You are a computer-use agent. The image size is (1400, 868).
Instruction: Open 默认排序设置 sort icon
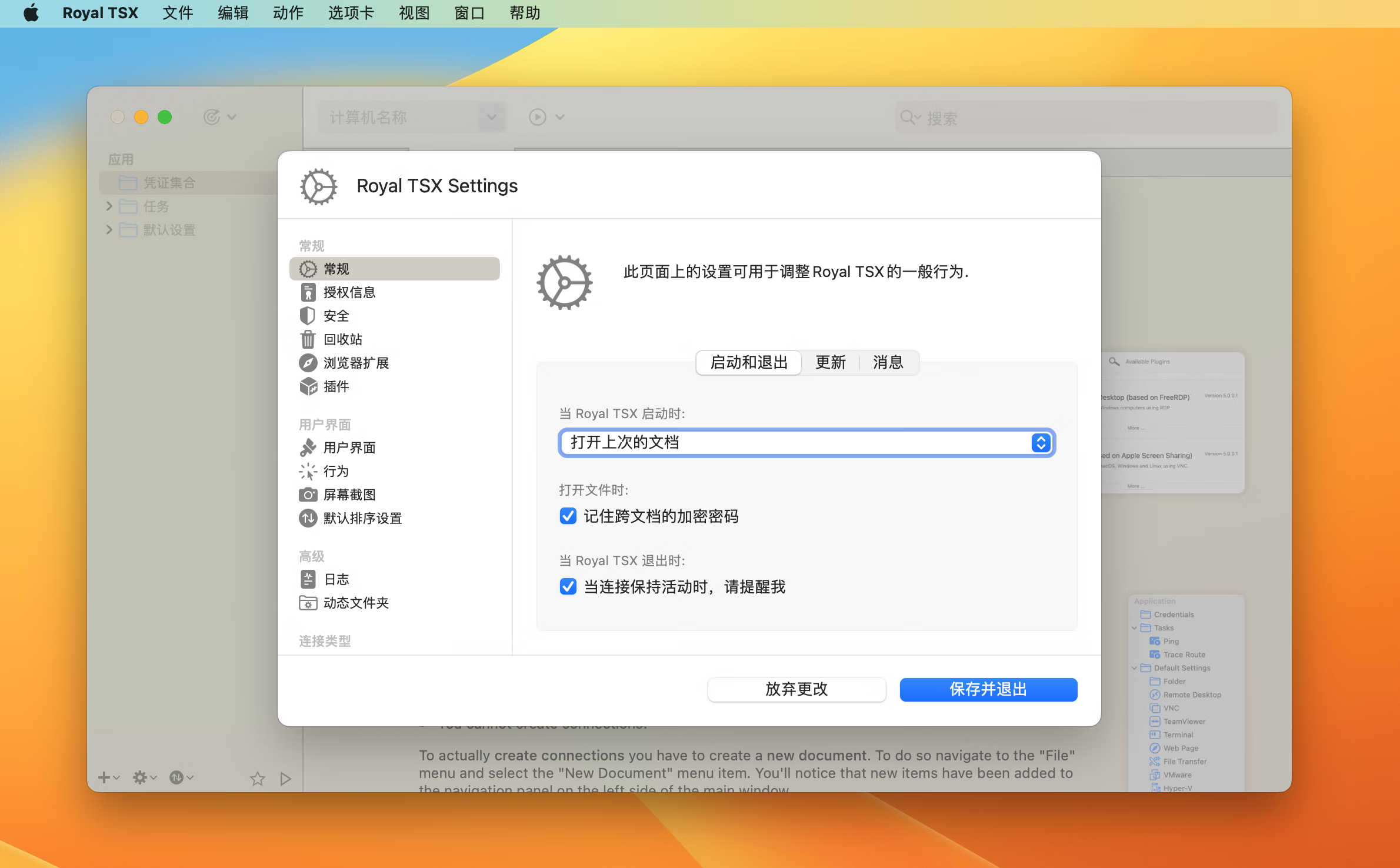[x=308, y=518]
